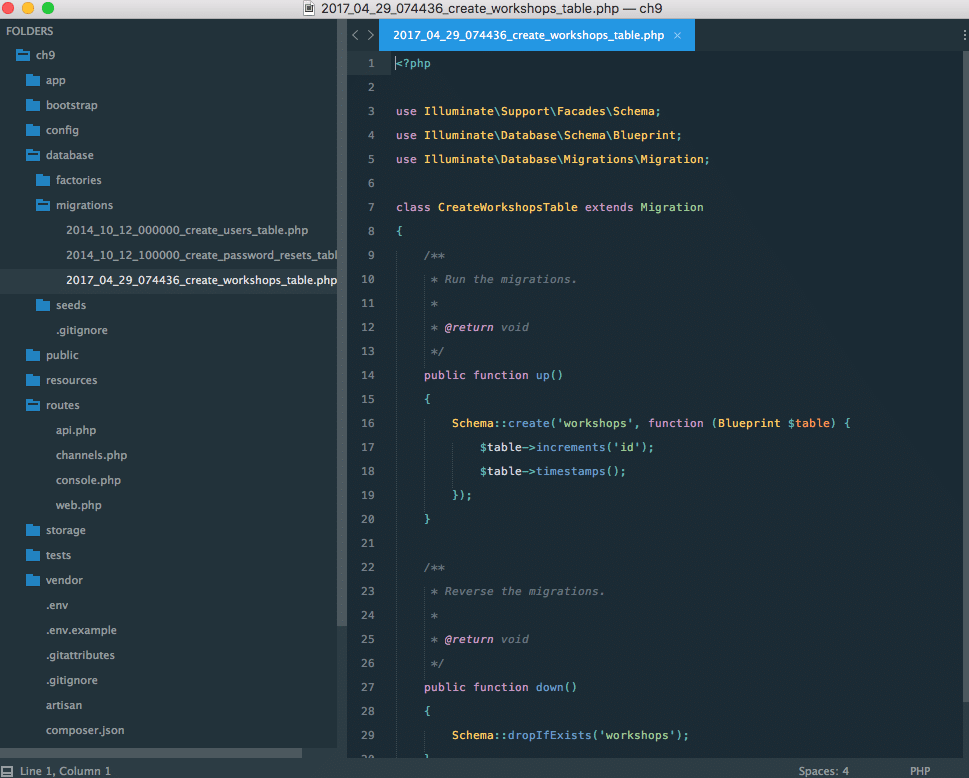Click the 'Run the migrations.' comment
The image size is (969, 778).
(x=510, y=279)
